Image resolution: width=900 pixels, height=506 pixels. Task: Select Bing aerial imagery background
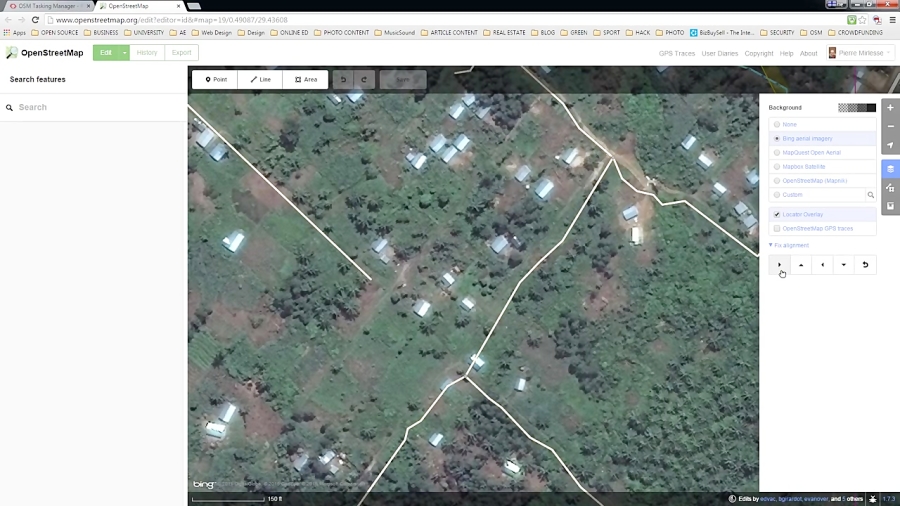click(x=823, y=139)
